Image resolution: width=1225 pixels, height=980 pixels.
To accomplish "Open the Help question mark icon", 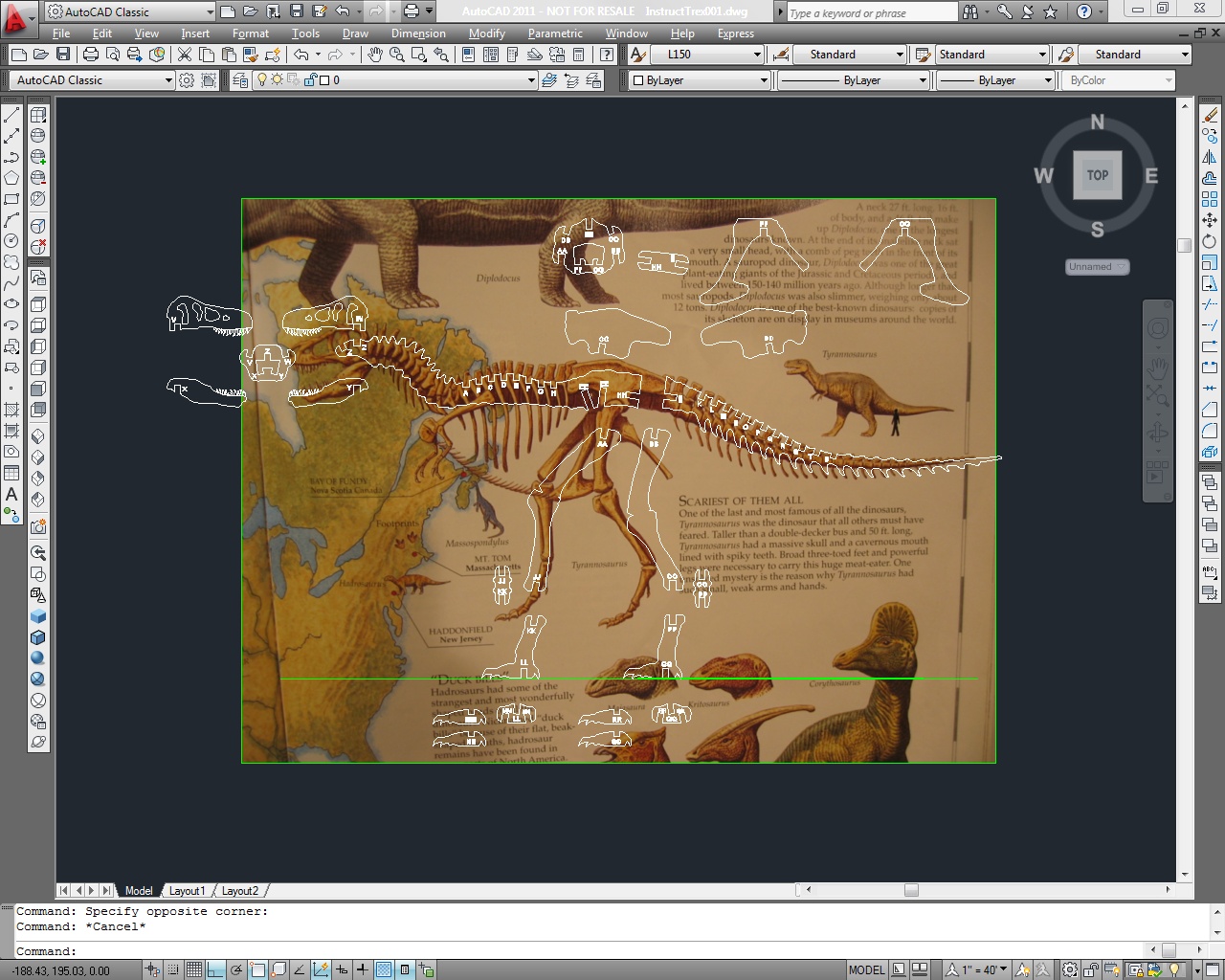I will click(1083, 11).
